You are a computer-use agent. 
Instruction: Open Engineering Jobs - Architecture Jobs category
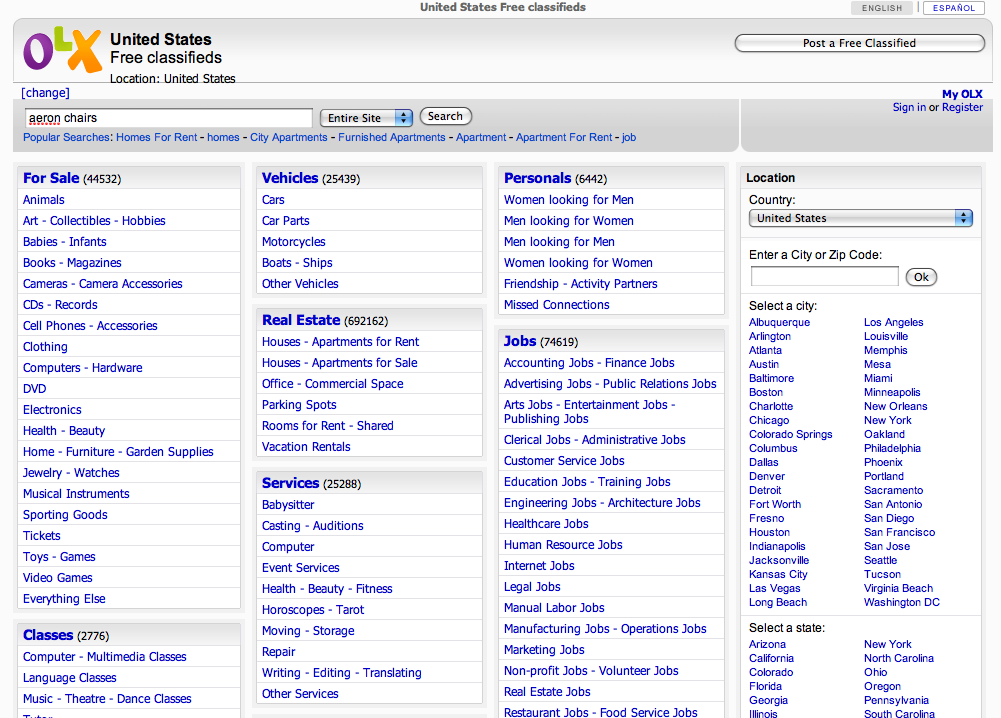[602, 503]
